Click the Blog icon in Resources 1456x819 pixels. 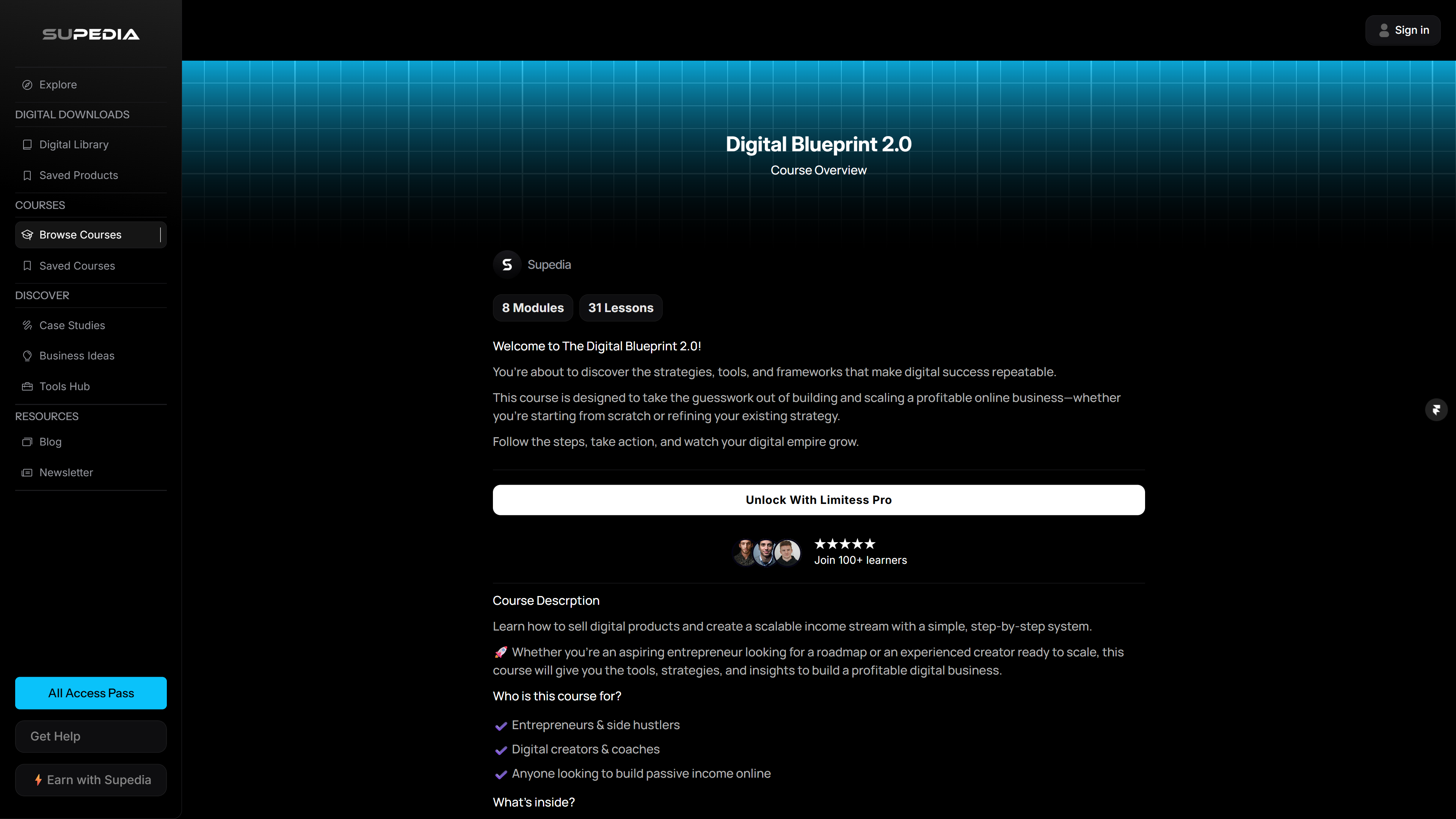27,442
